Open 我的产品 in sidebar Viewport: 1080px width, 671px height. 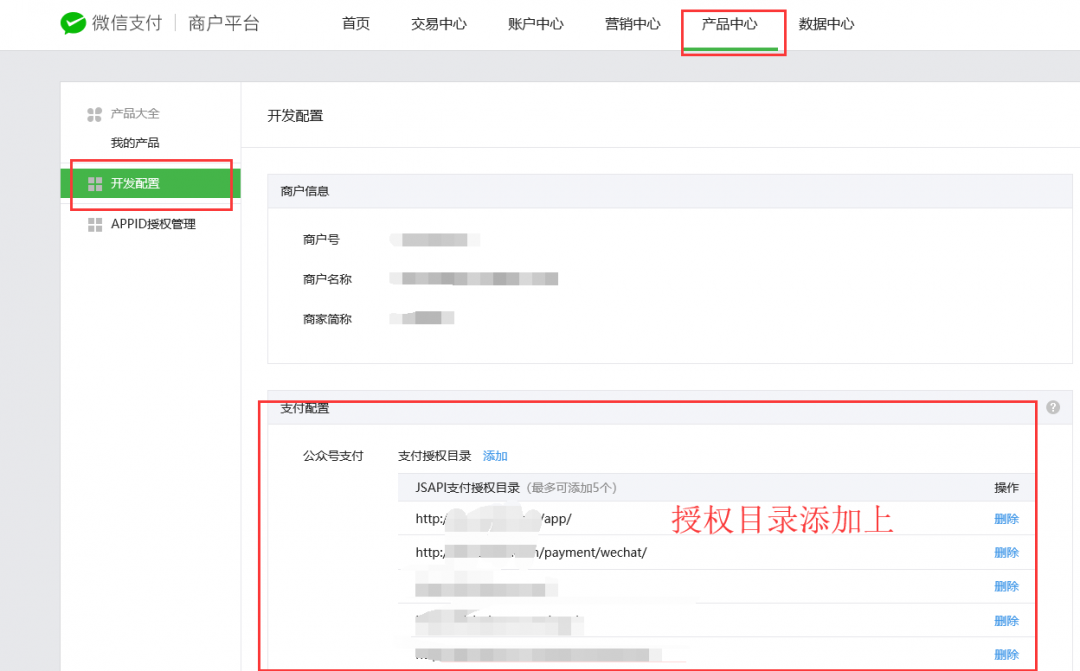(135, 143)
